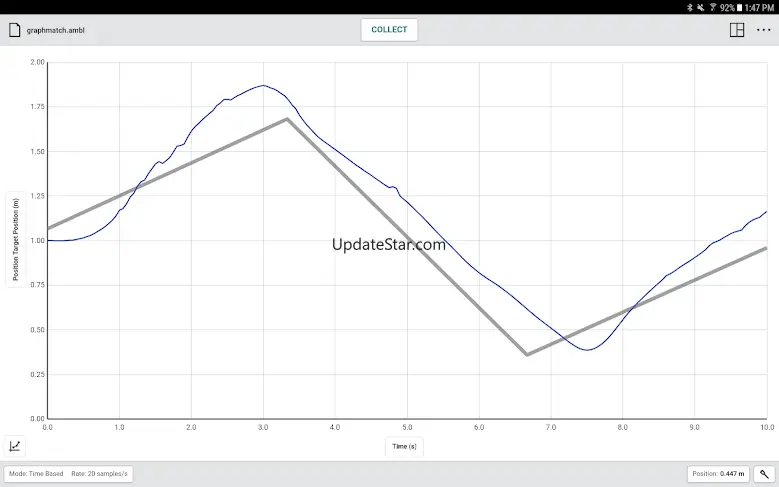
Task: Tap the 3.0 x-axis tick label
Action: tap(263, 427)
